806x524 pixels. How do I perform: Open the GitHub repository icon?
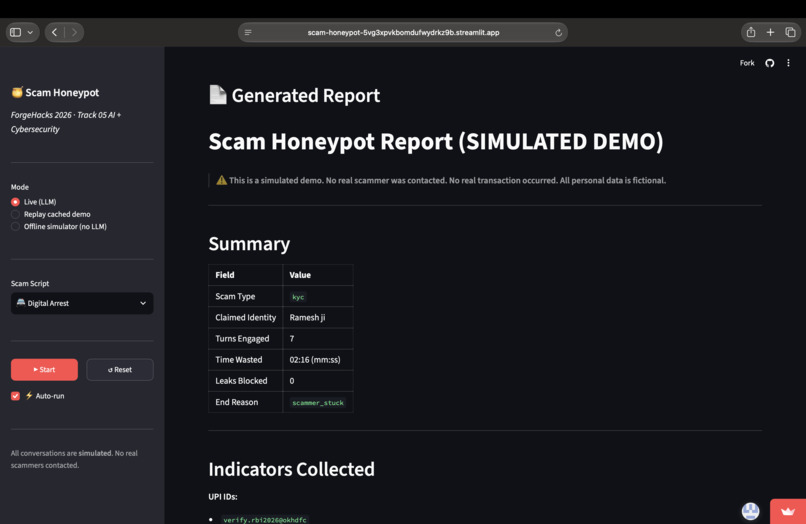tap(770, 63)
